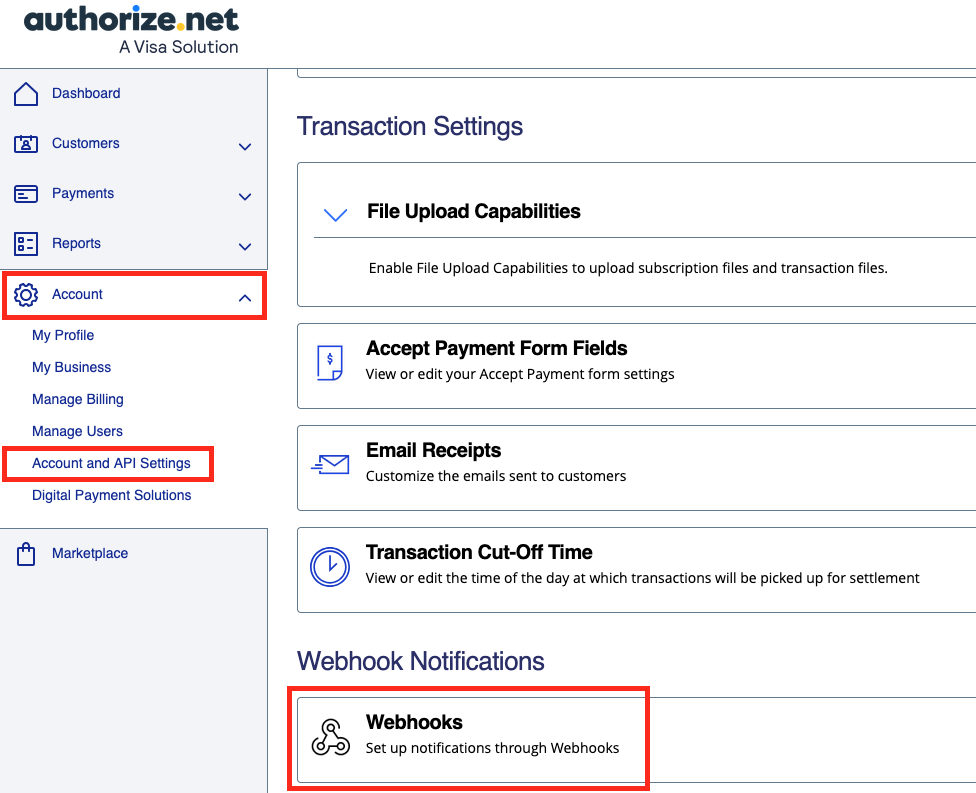Click the Account menu label
The image size is (976, 793).
tap(77, 294)
